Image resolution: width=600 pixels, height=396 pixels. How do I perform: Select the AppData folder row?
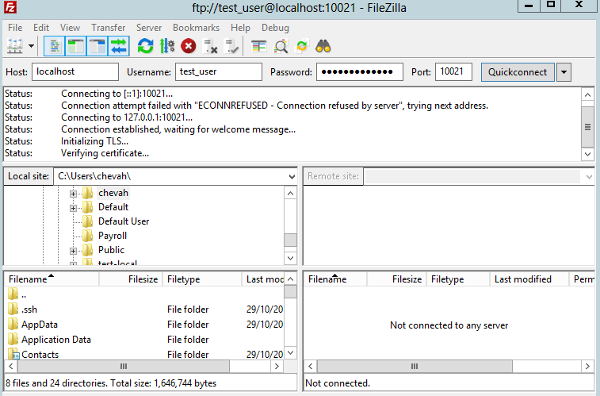coord(145,324)
